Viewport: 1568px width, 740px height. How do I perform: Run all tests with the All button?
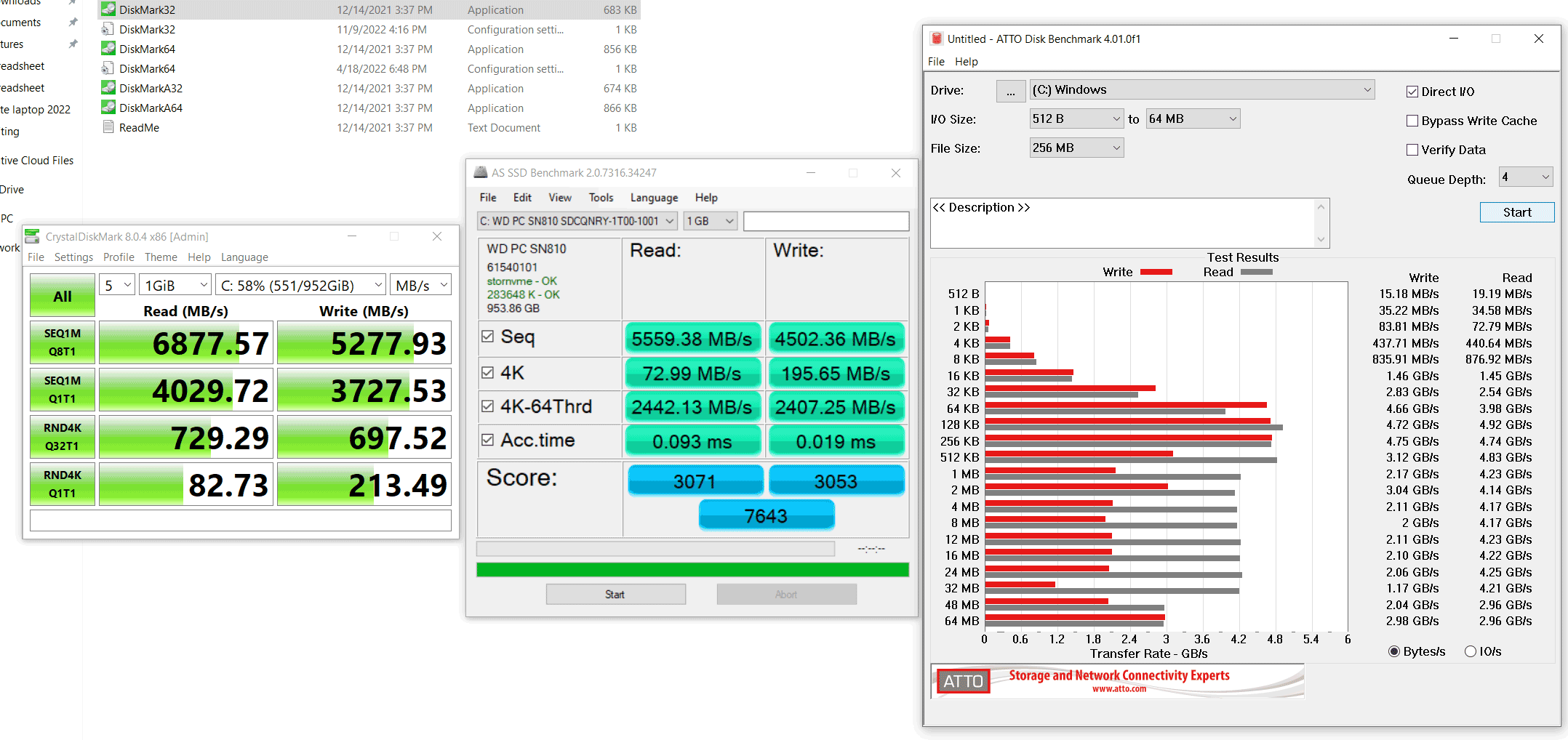click(x=63, y=296)
